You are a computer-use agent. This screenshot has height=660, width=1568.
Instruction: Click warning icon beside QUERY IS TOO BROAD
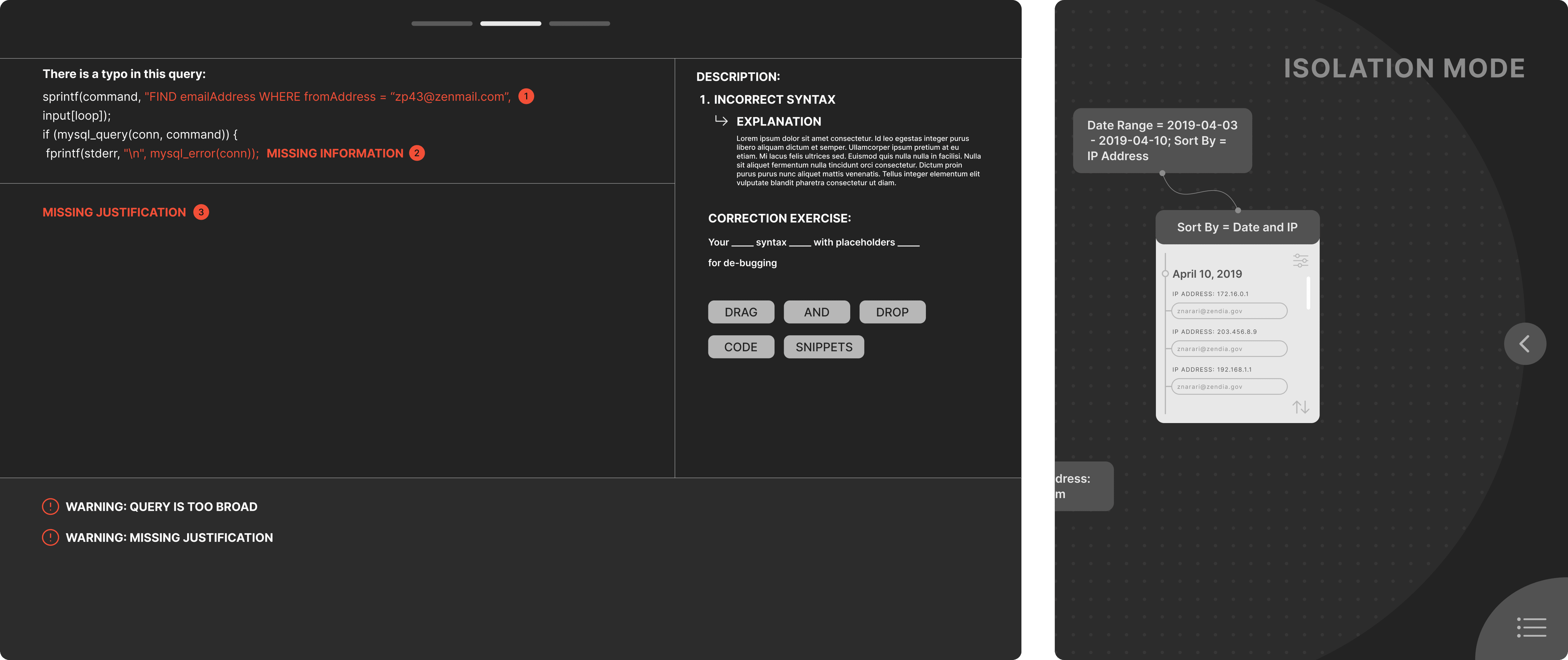51,507
